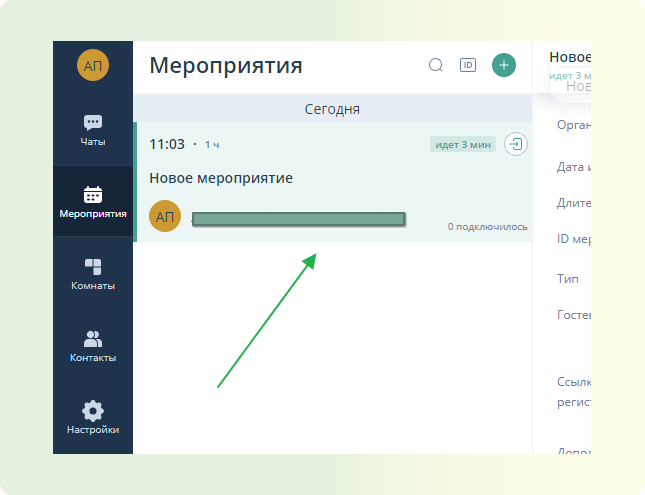Screen dimensions: 645x495
Task: Open the Чаты section in sidebar
Action: click(93, 129)
